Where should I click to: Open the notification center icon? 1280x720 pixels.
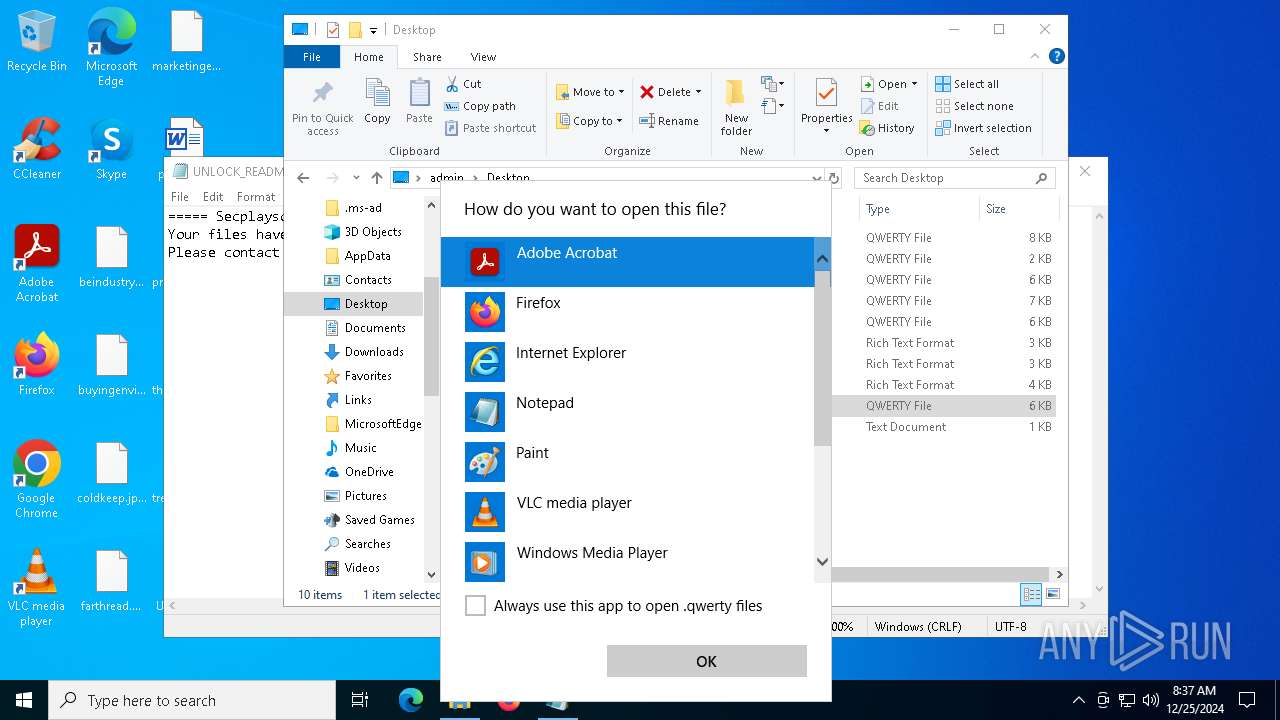1247,700
